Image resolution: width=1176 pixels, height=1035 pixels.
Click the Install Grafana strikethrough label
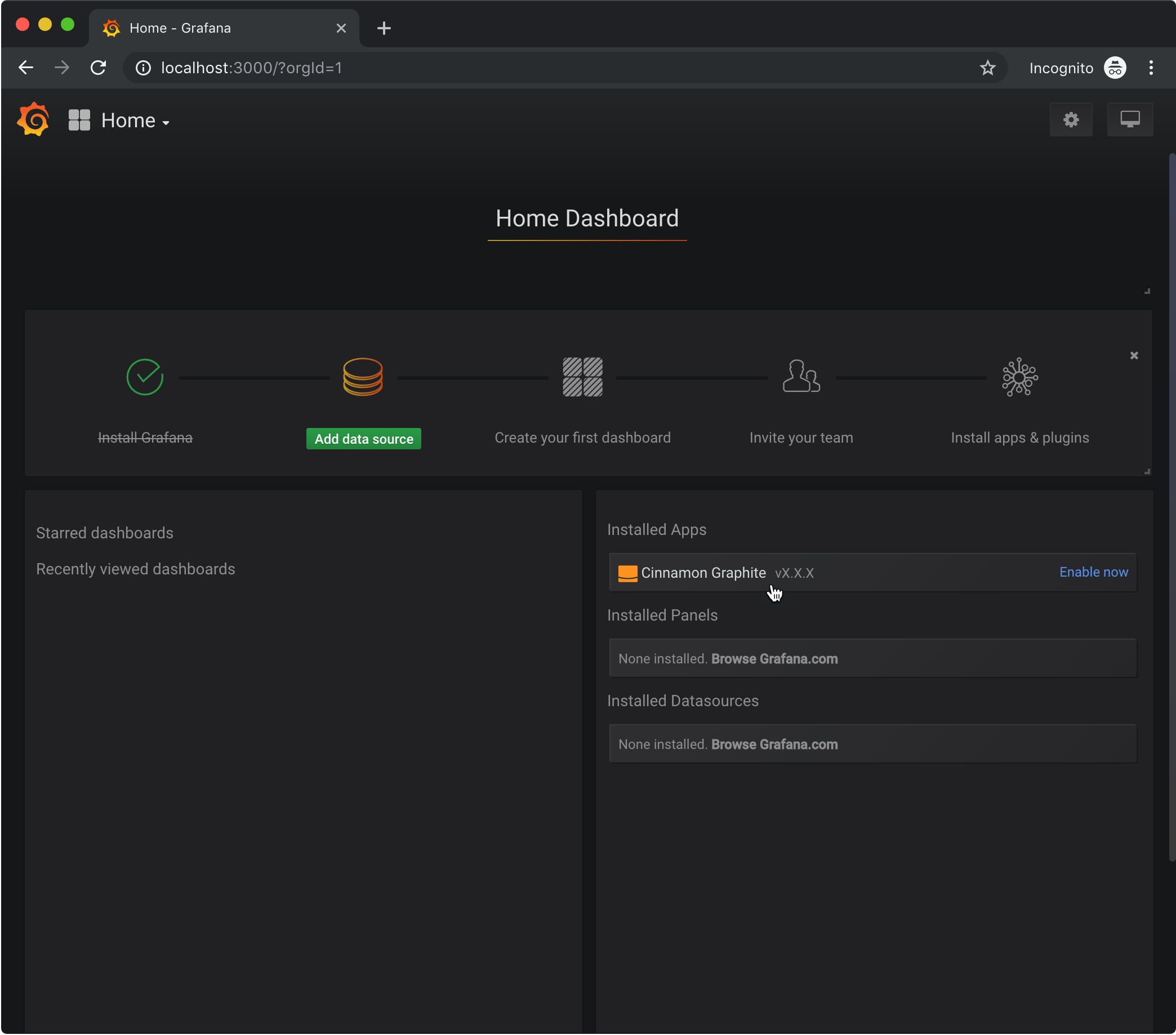coord(145,438)
